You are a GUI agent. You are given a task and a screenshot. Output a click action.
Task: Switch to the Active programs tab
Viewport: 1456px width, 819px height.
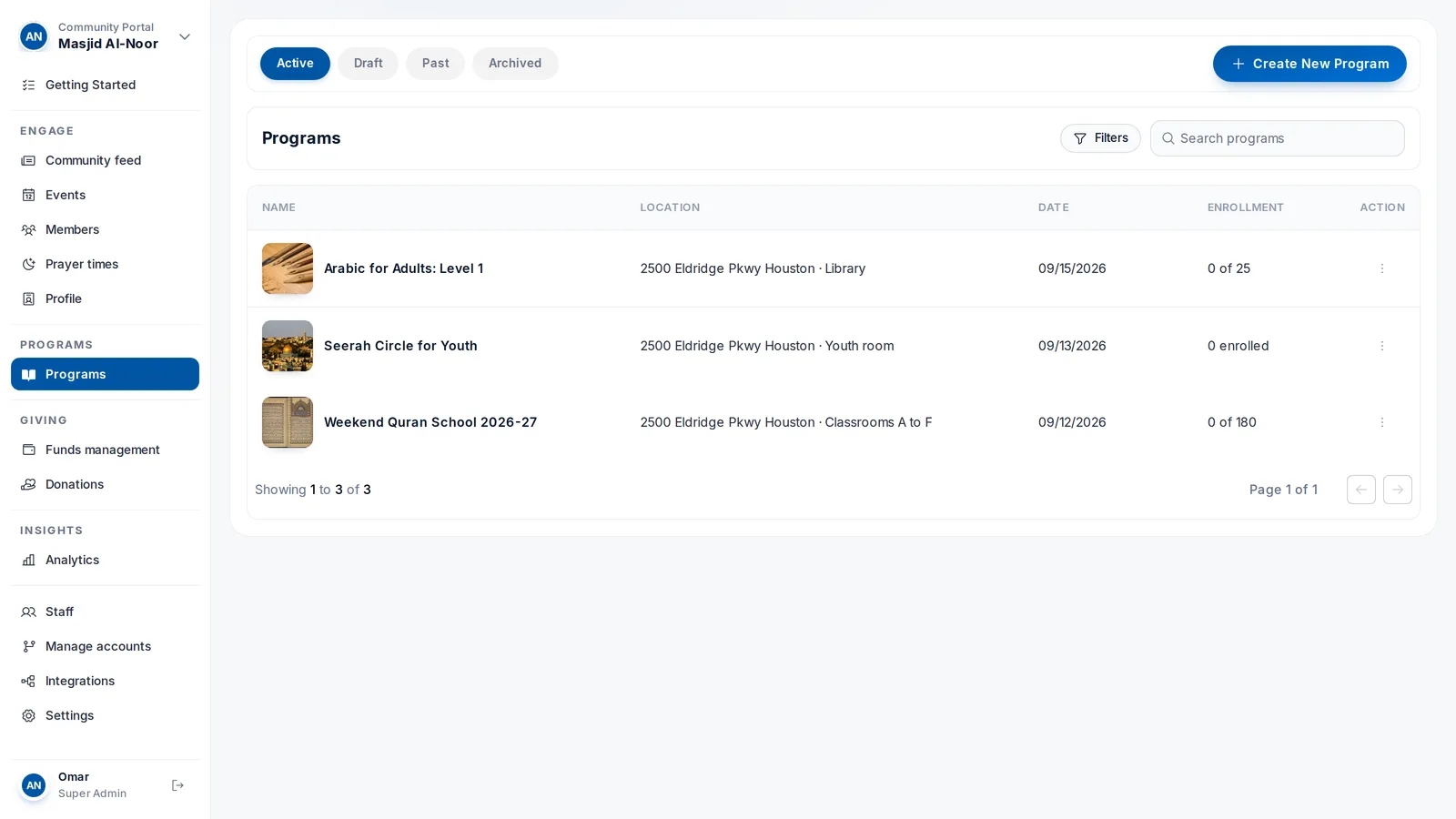coord(295,64)
